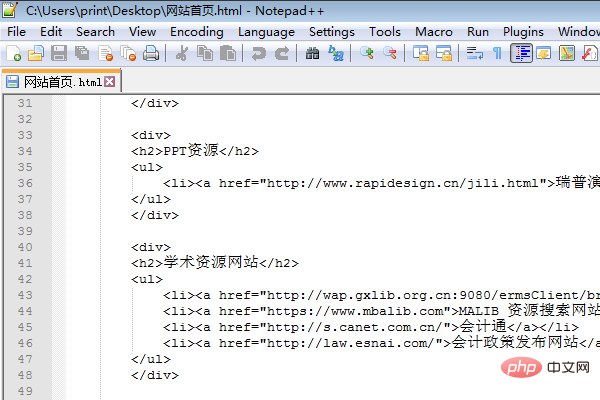The width and height of the screenshot is (600, 400).
Task: Open the Edit menu
Action: click(51, 32)
